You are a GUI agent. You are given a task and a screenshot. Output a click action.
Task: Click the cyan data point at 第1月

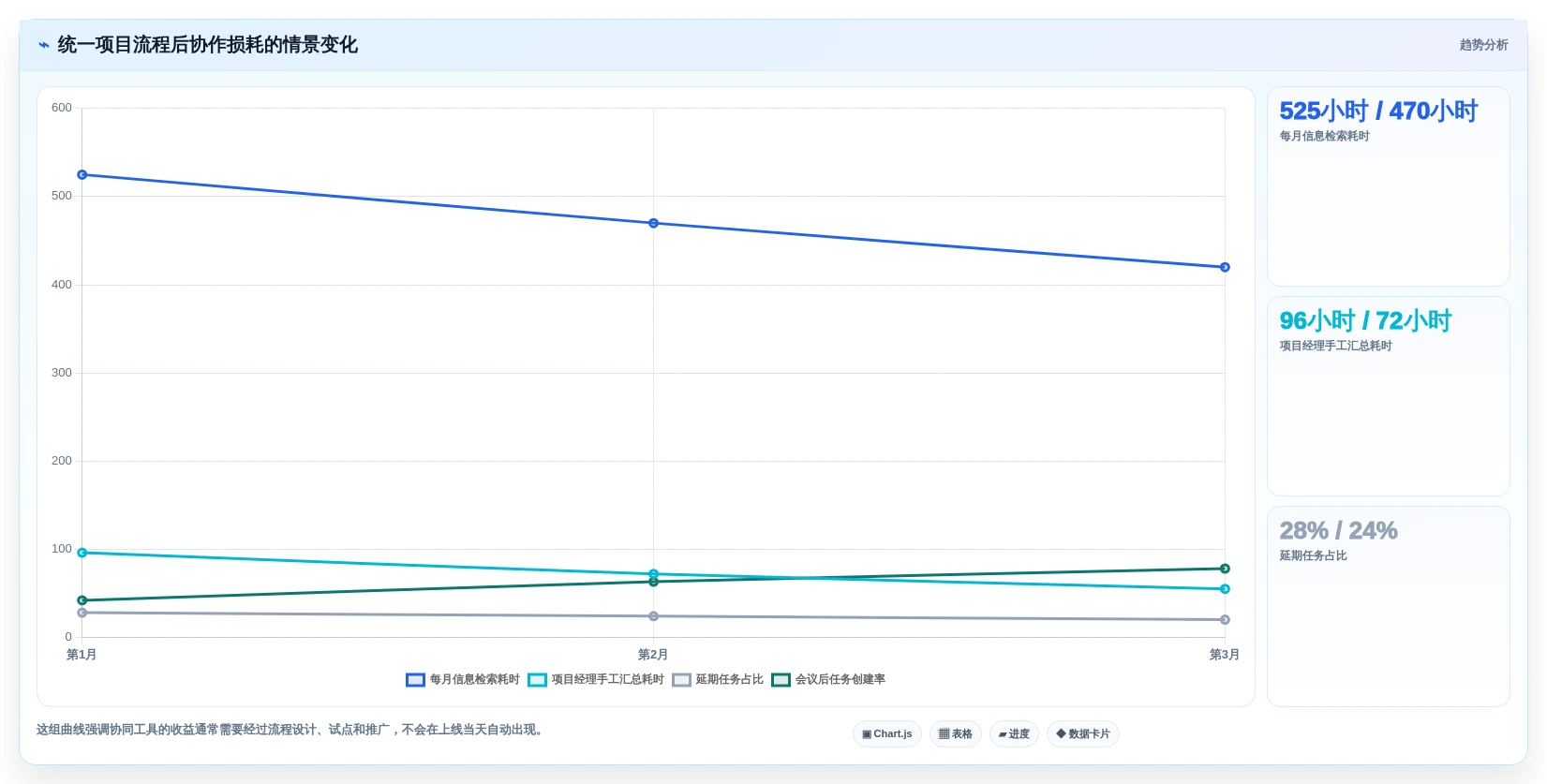(82, 553)
